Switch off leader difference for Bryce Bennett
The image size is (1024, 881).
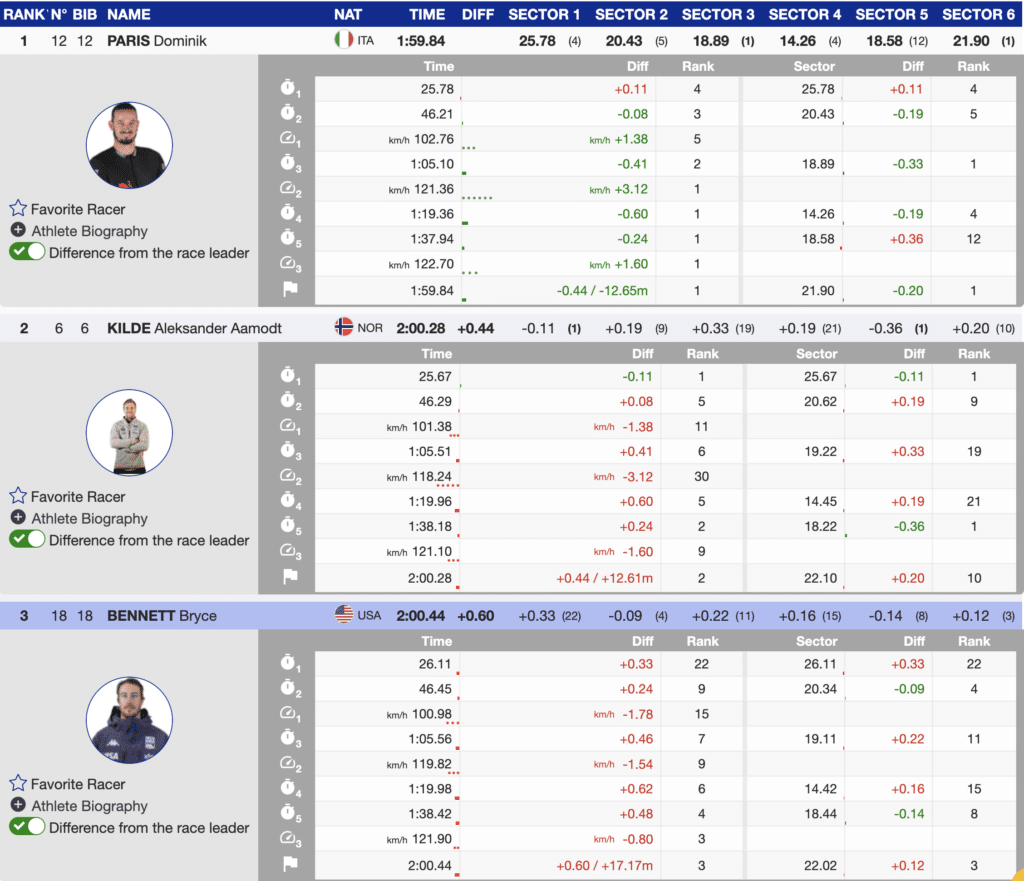(x=27, y=827)
